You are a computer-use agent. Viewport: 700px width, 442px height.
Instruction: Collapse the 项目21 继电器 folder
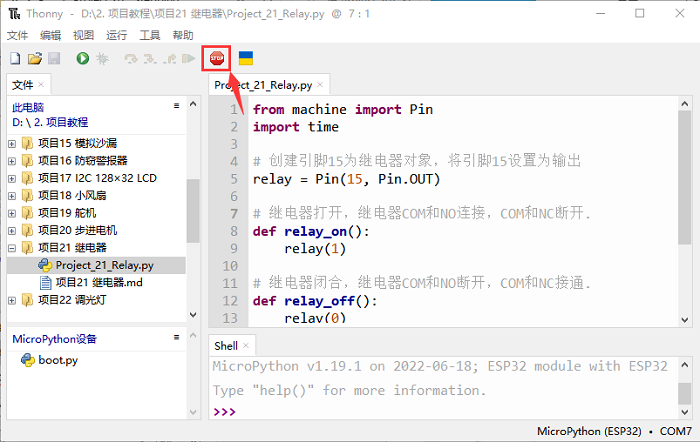(12, 247)
